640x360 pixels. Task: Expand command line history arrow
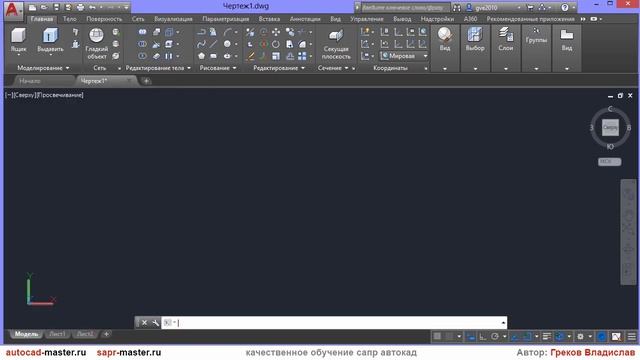(503, 323)
